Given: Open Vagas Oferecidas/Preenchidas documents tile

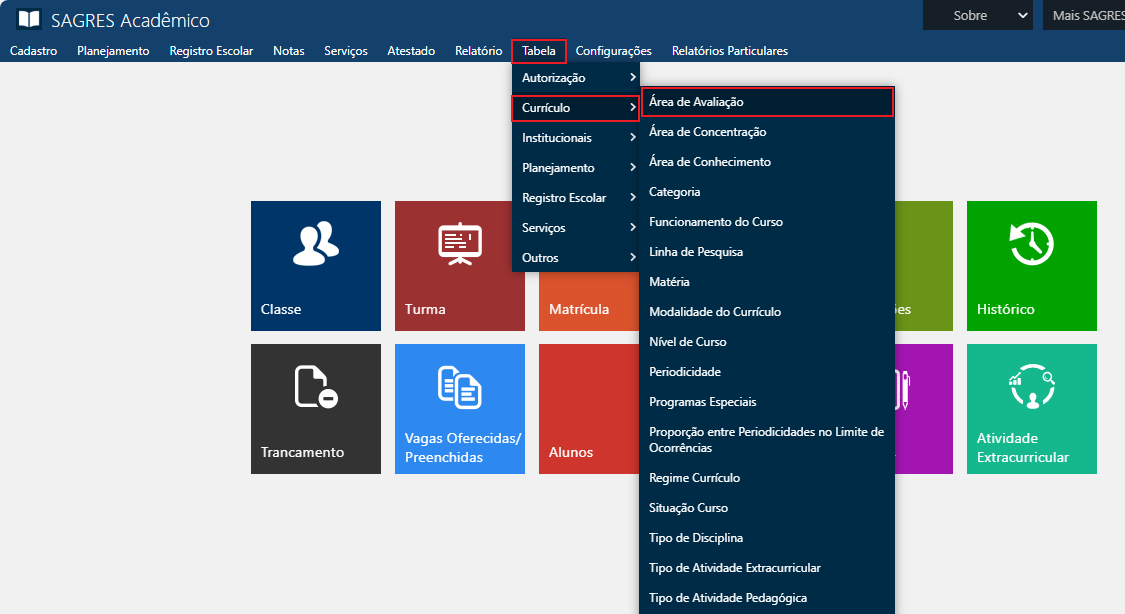Looking at the screenshot, I should 459,408.
